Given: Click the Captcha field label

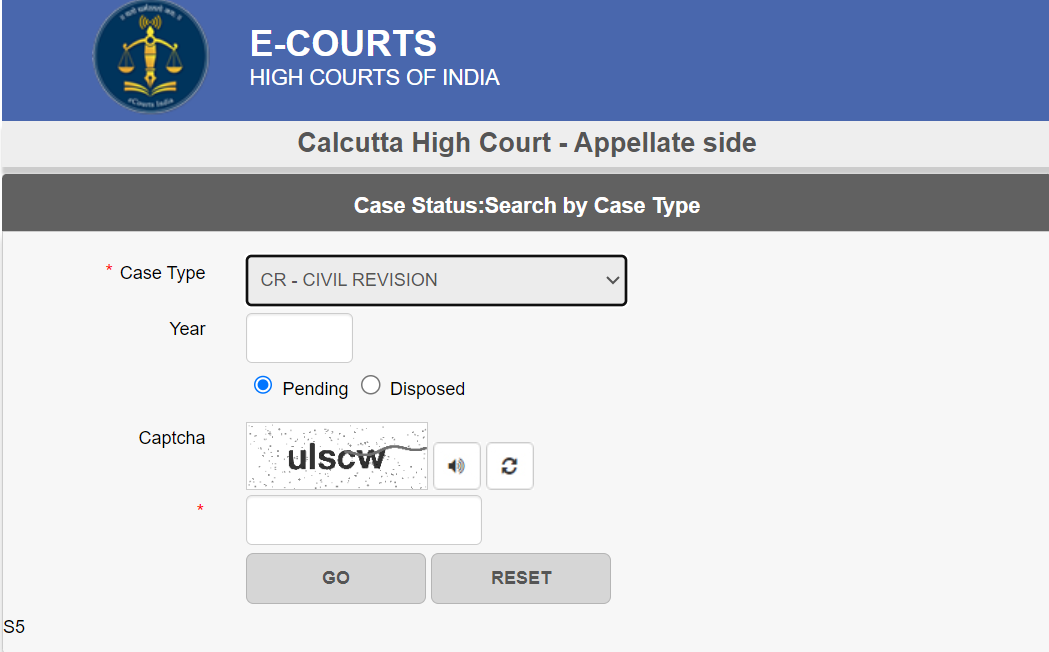Looking at the screenshot, I should 172,438.
